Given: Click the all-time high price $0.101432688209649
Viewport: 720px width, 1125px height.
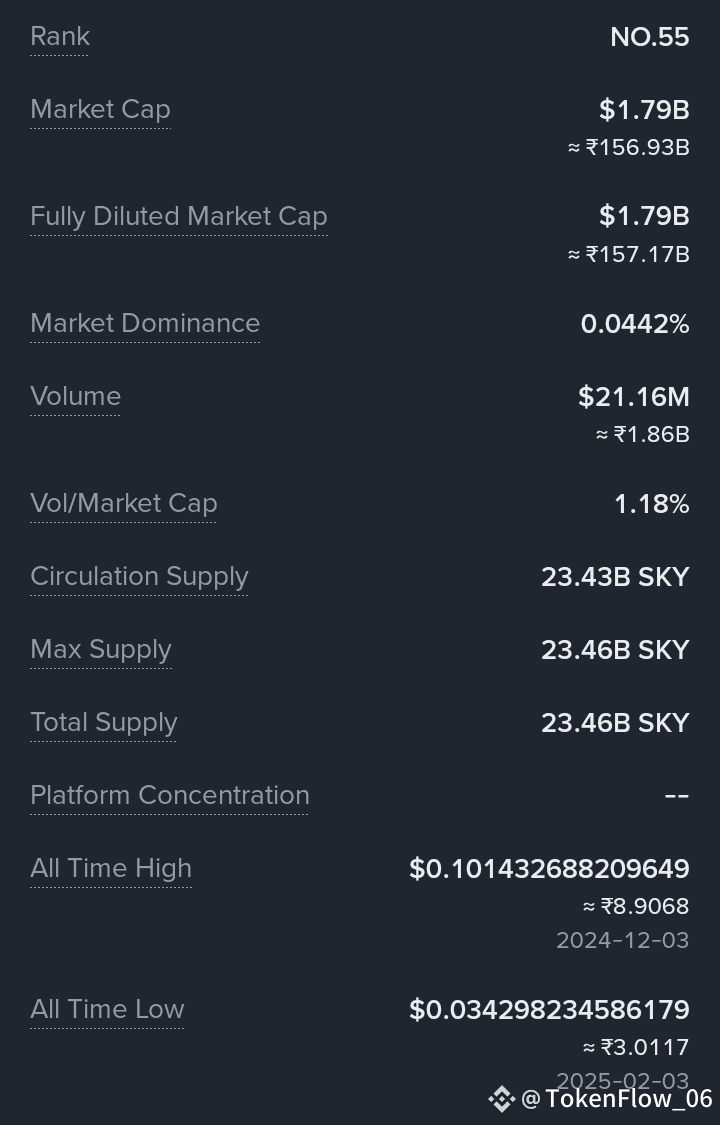Looking at the screenshot, I should (x=549, y=869).
